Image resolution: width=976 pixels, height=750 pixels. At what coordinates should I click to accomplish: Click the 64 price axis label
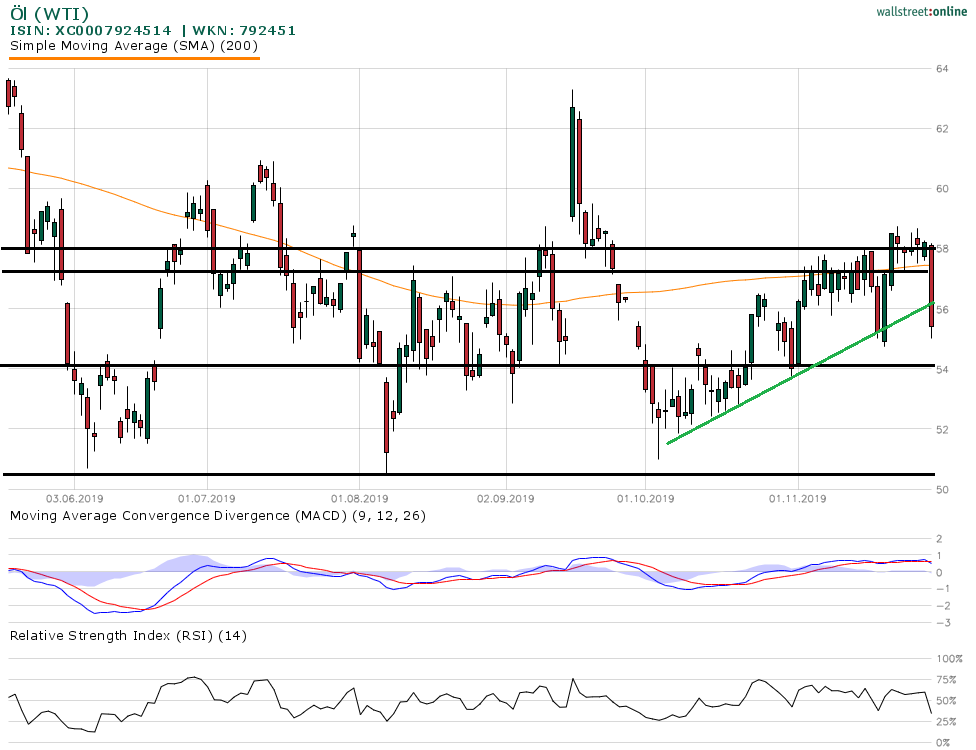(942, 69)
